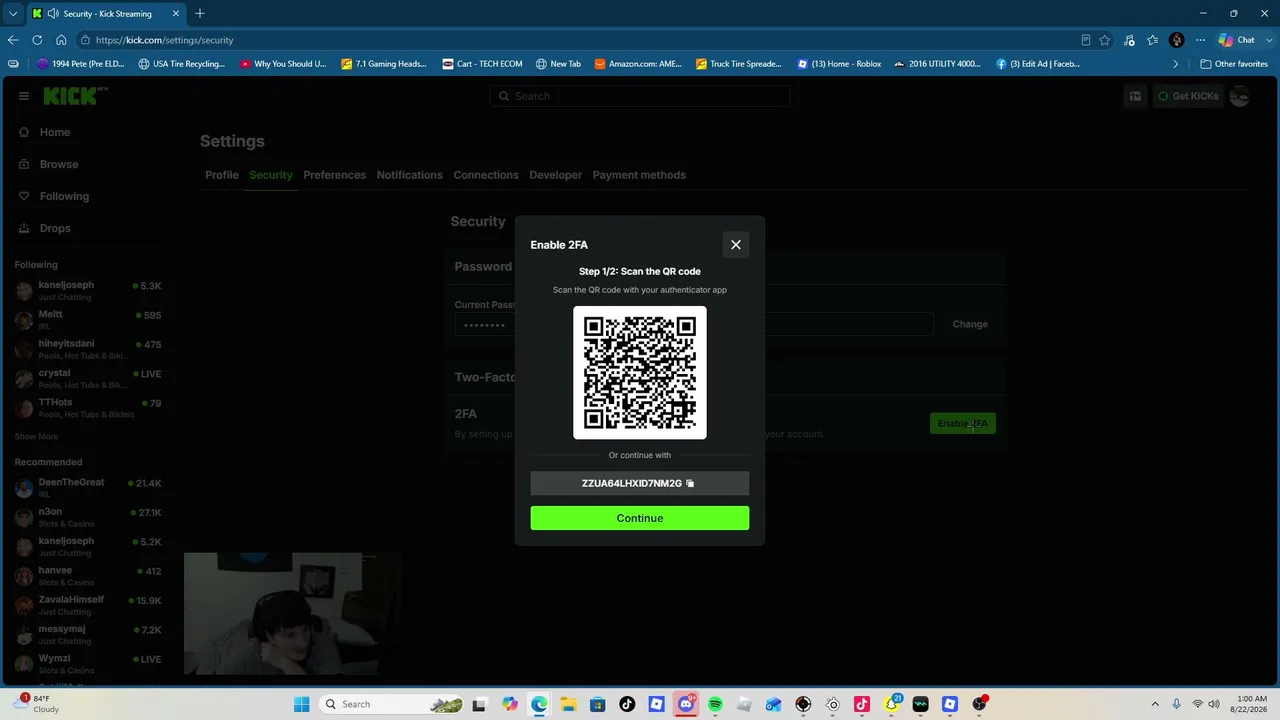The width and height of the screenshot is (1280, 720).
Task: Click the browser Home button
Action: click(x=61, y=40)
